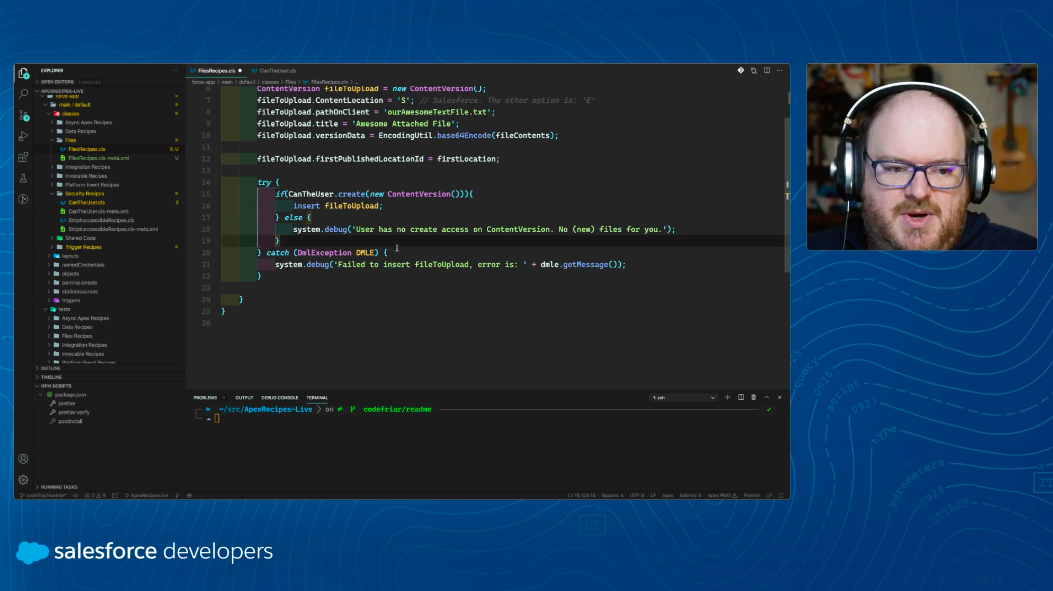This screenshot has height=591, width=1053.
Task: Run the postinstall npm script
Action: (70, 421)
